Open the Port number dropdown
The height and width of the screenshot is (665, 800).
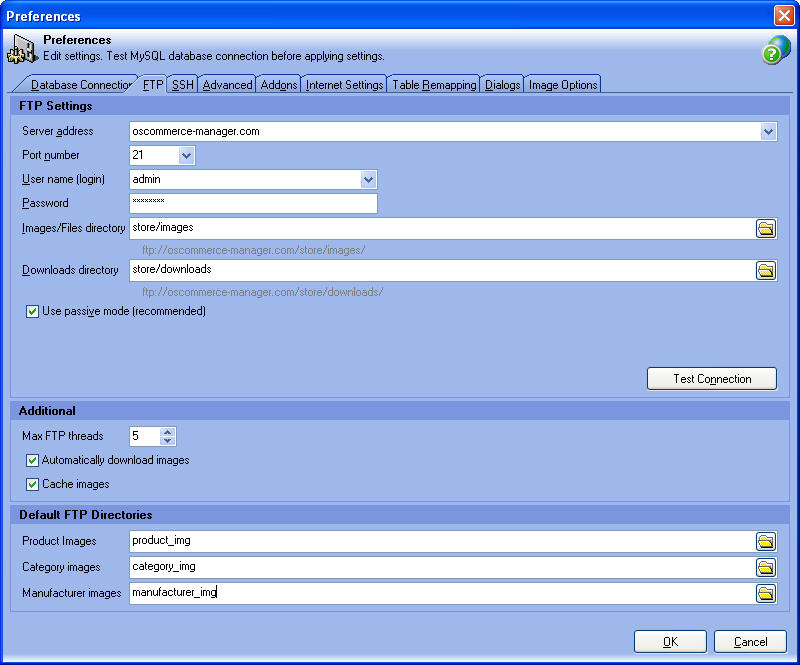click(x=186, y=156)
